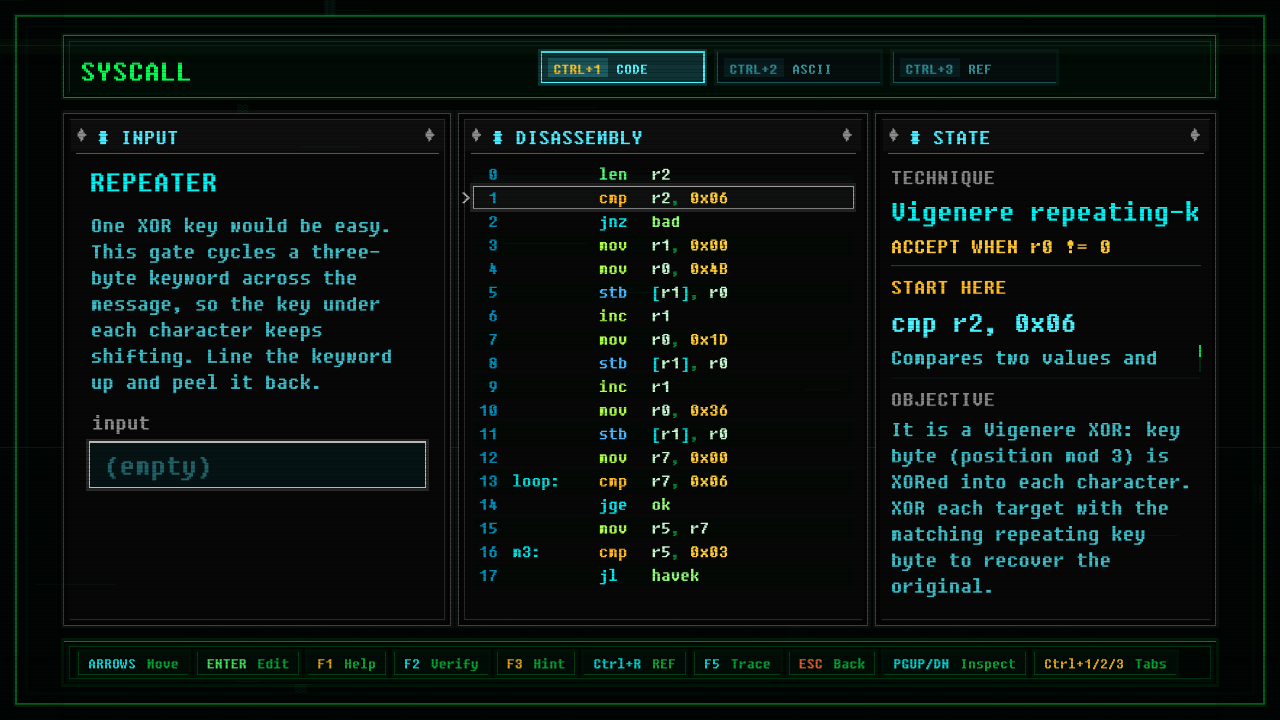The height and width of the screenshot is (720, 1280).
Task: Click the diamond icon left of INPUT header
Action: click(x=83, y=136)
